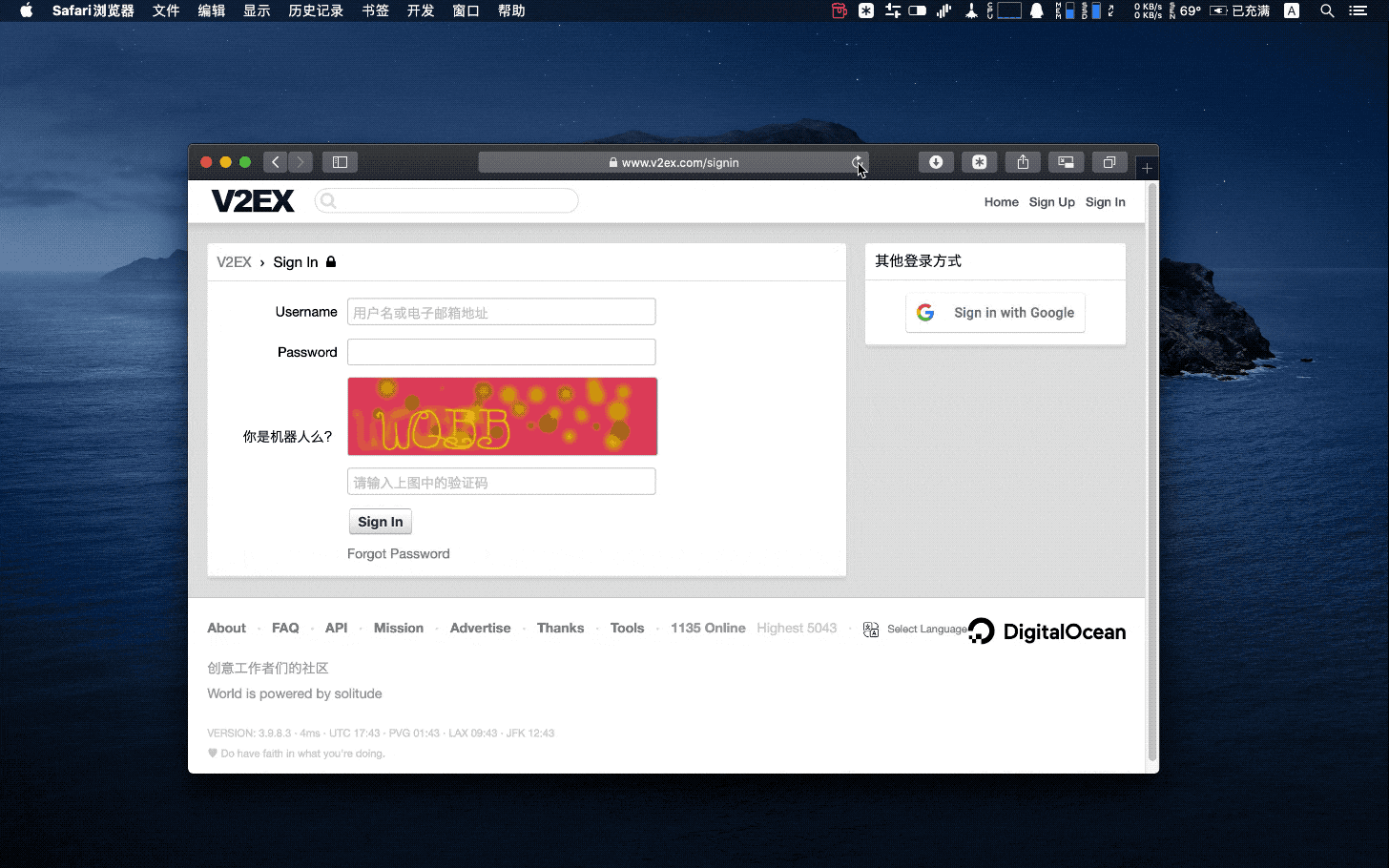
Task: Open the FAQ footer link
Action: click(x=285, y=628)
